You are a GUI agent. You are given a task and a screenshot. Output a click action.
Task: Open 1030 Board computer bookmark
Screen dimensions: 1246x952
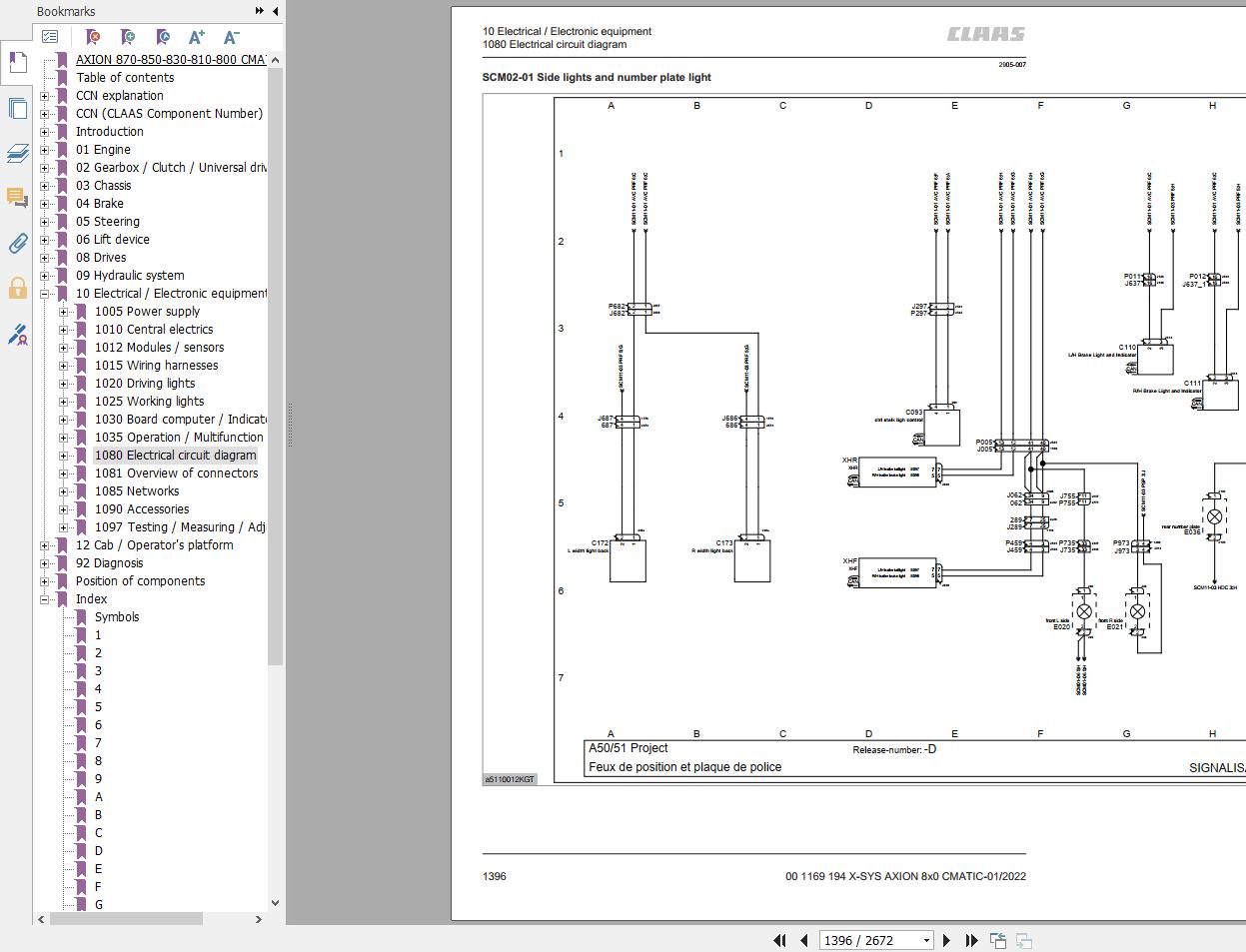click(181, 420)
